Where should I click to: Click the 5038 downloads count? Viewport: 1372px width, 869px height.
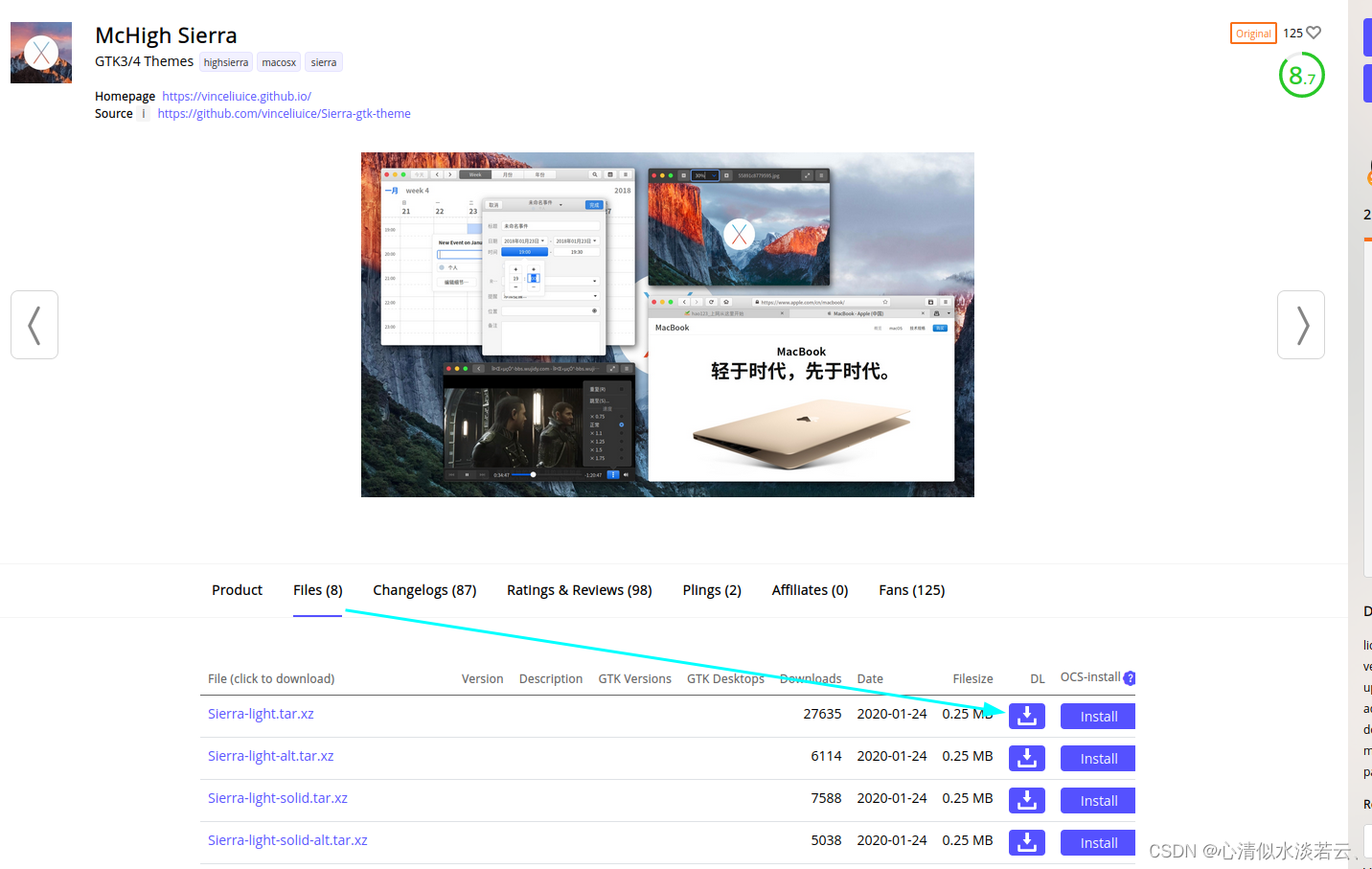pos(826,840)
